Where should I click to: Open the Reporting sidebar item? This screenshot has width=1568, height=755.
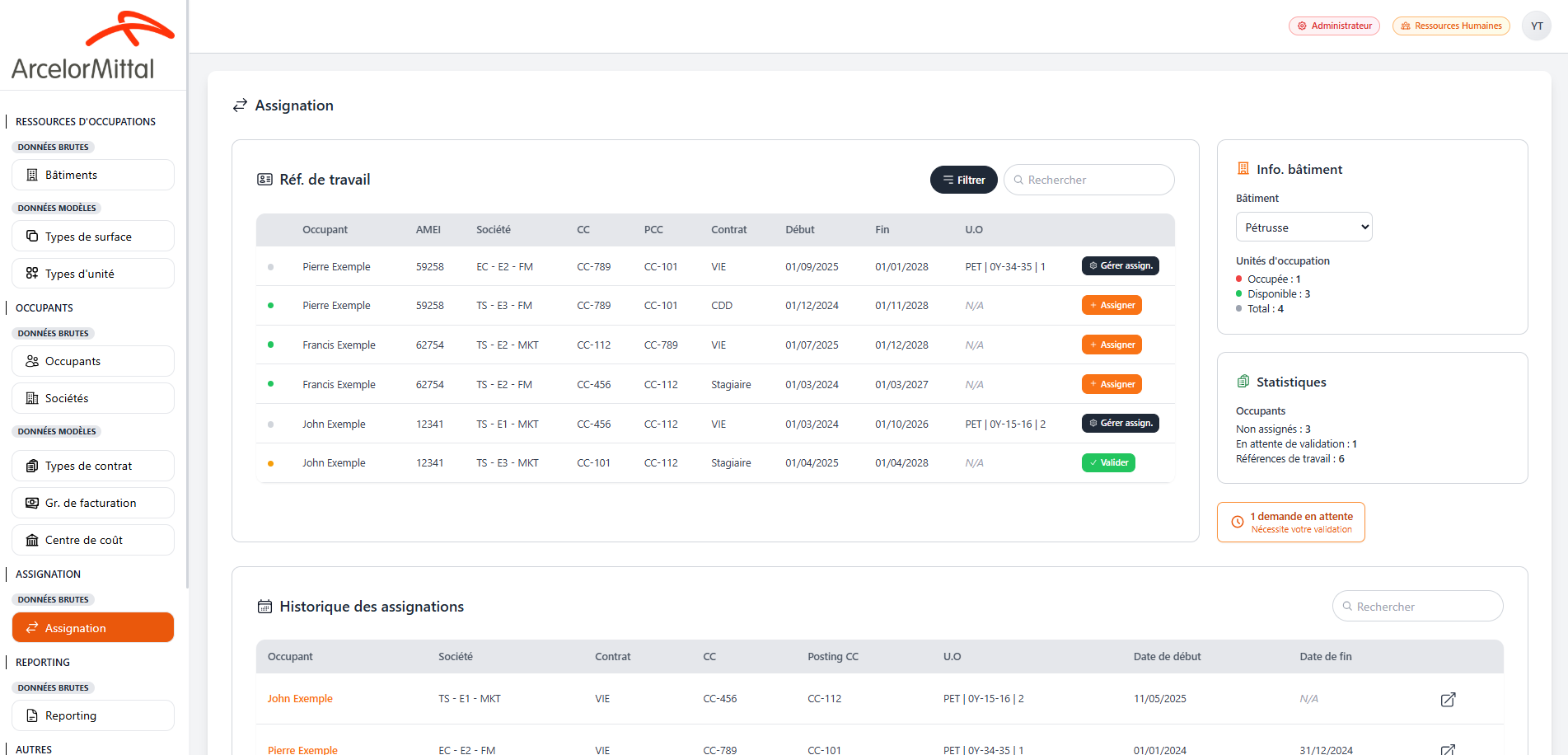93,715
